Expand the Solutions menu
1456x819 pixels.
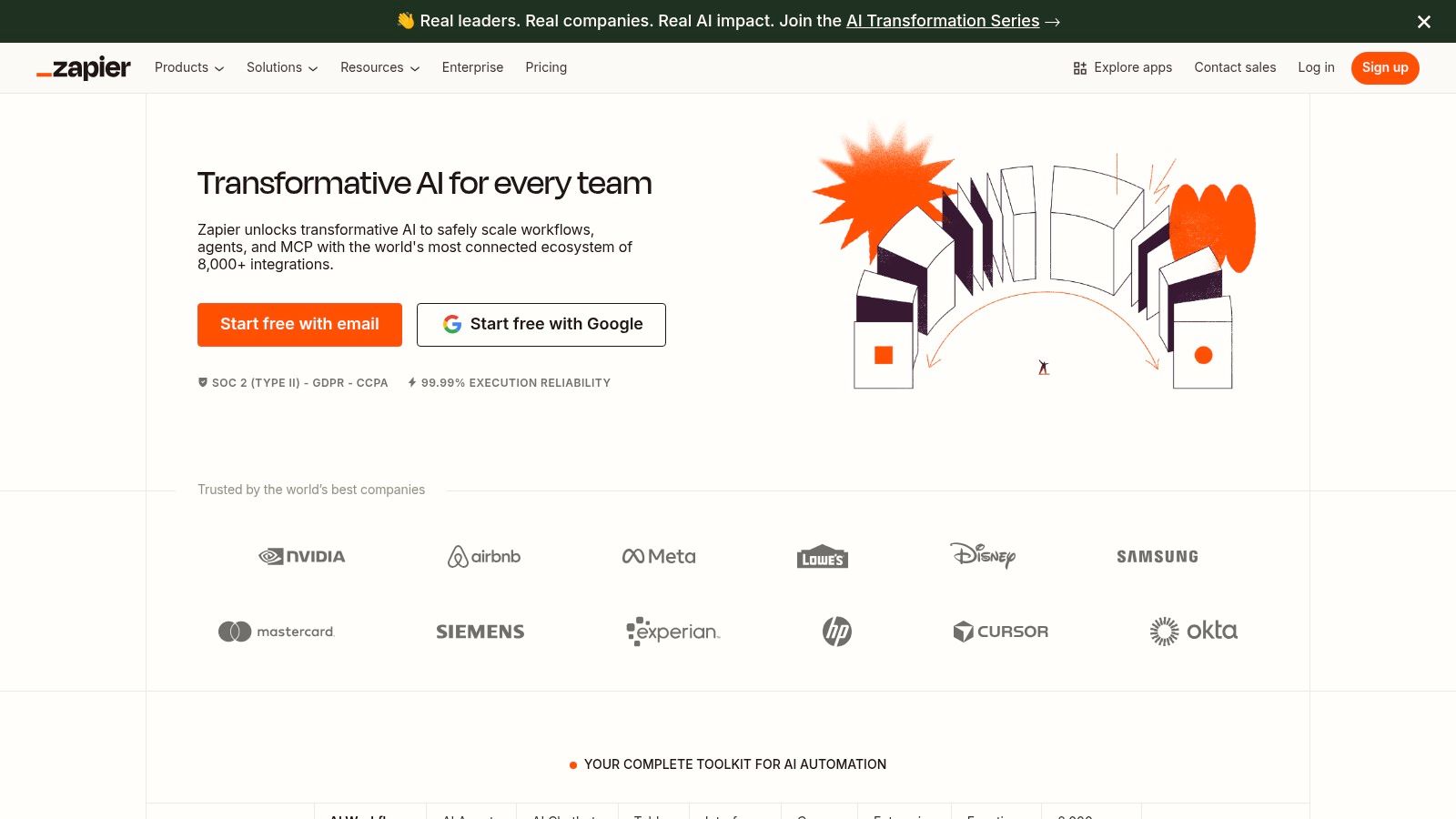[281, 67]
